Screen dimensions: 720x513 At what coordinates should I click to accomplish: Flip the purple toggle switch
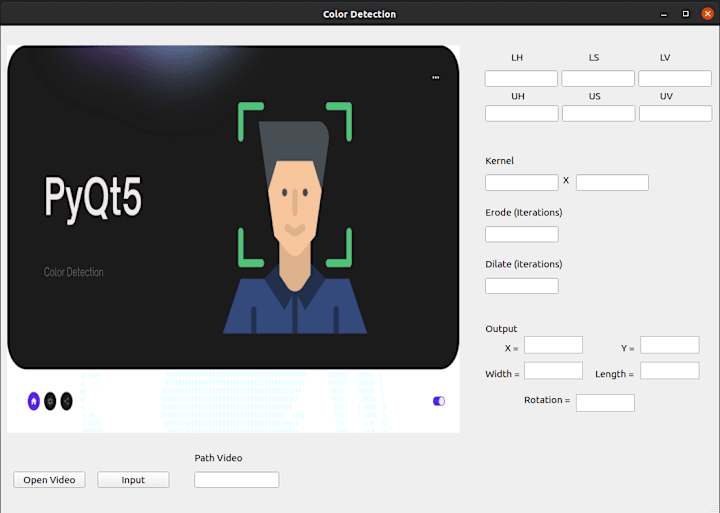439,401
